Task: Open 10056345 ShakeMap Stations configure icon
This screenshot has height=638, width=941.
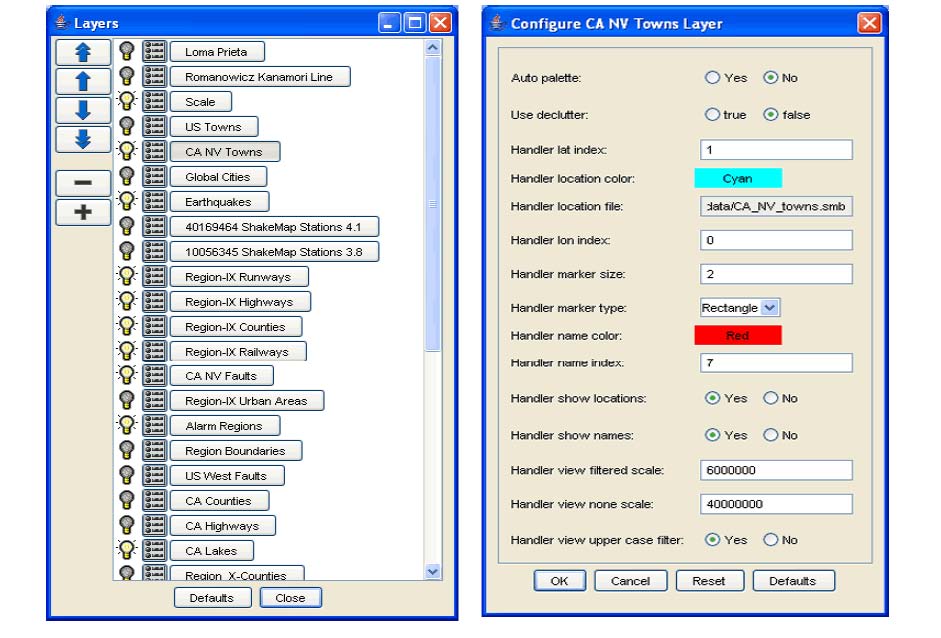Action: pyautogui.click(x=154, y=251)
